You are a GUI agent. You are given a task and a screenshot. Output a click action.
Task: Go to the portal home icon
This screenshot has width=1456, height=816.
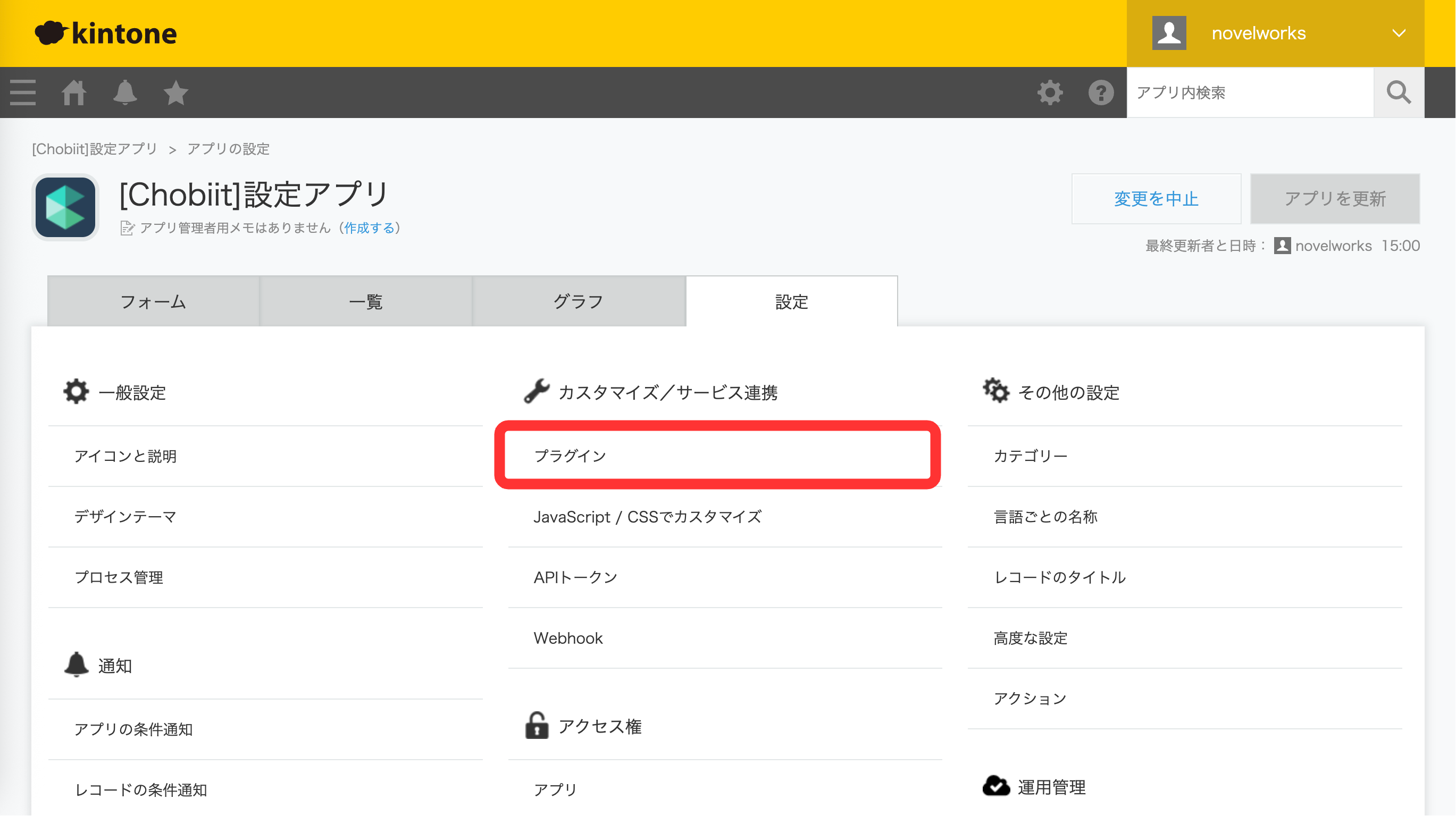coord(74,92)
